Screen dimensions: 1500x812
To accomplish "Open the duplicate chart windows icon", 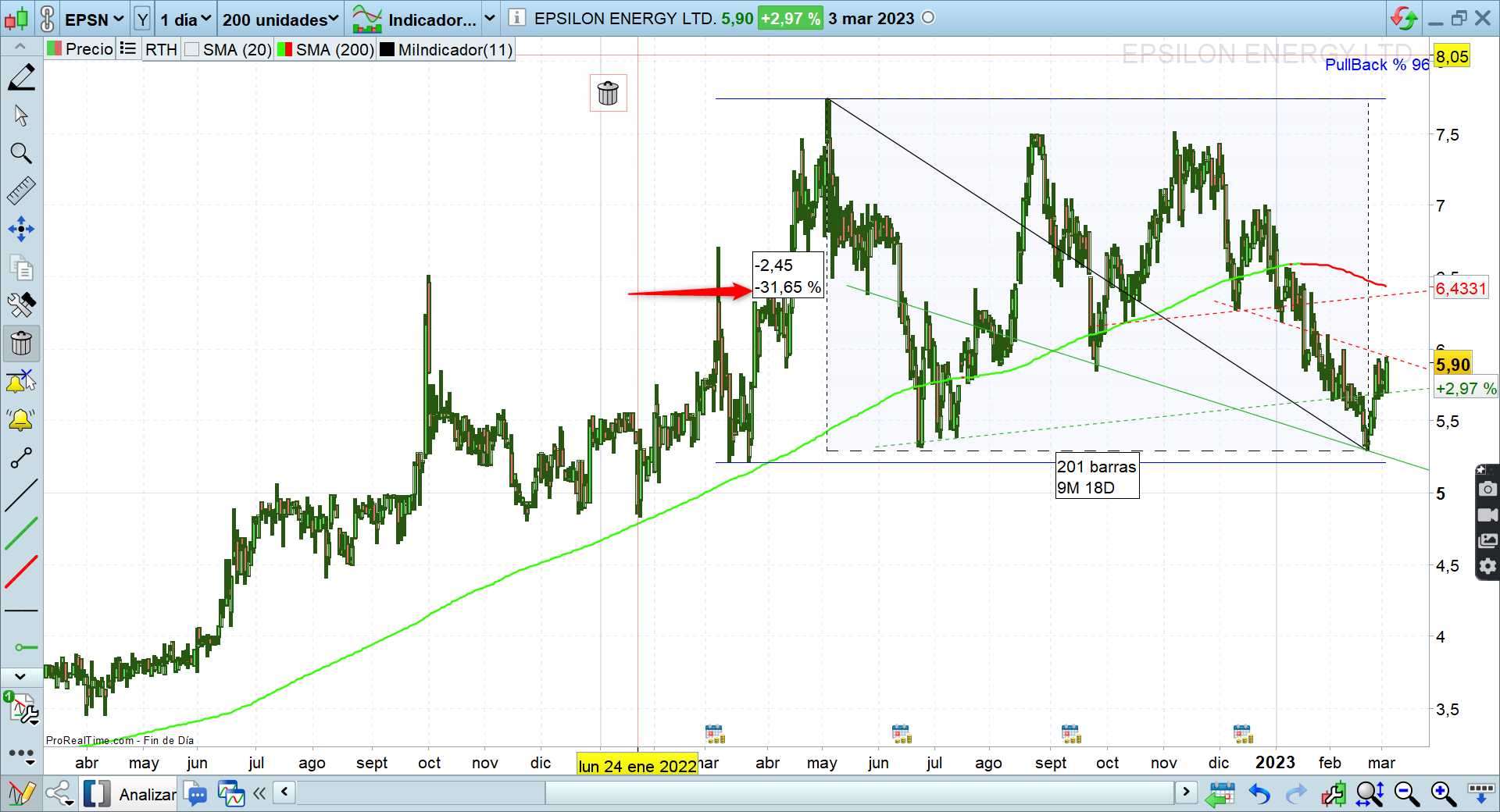I will pyautogui.click(x=231, y=794).
